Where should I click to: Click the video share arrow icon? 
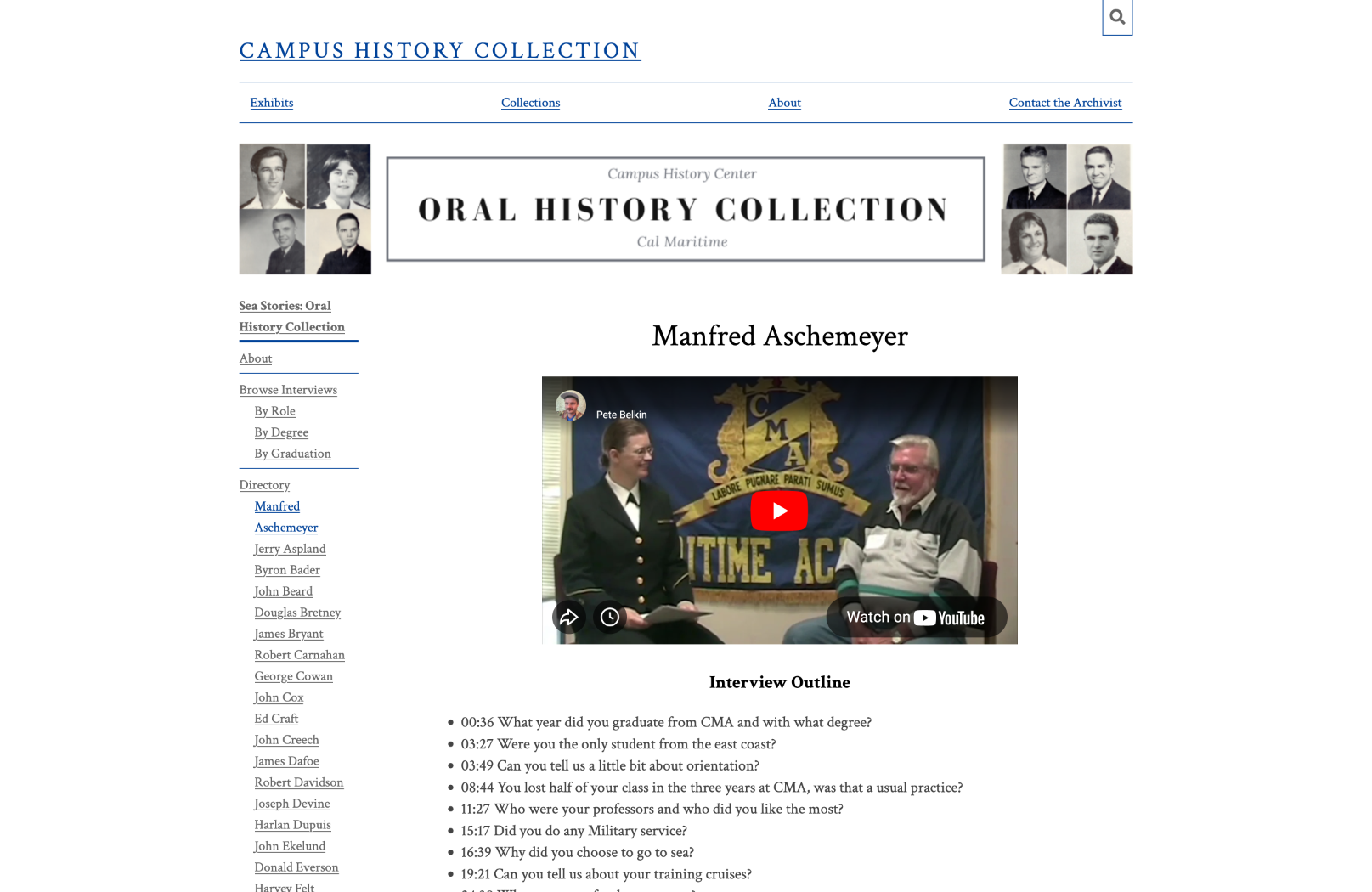click(568, 617)
